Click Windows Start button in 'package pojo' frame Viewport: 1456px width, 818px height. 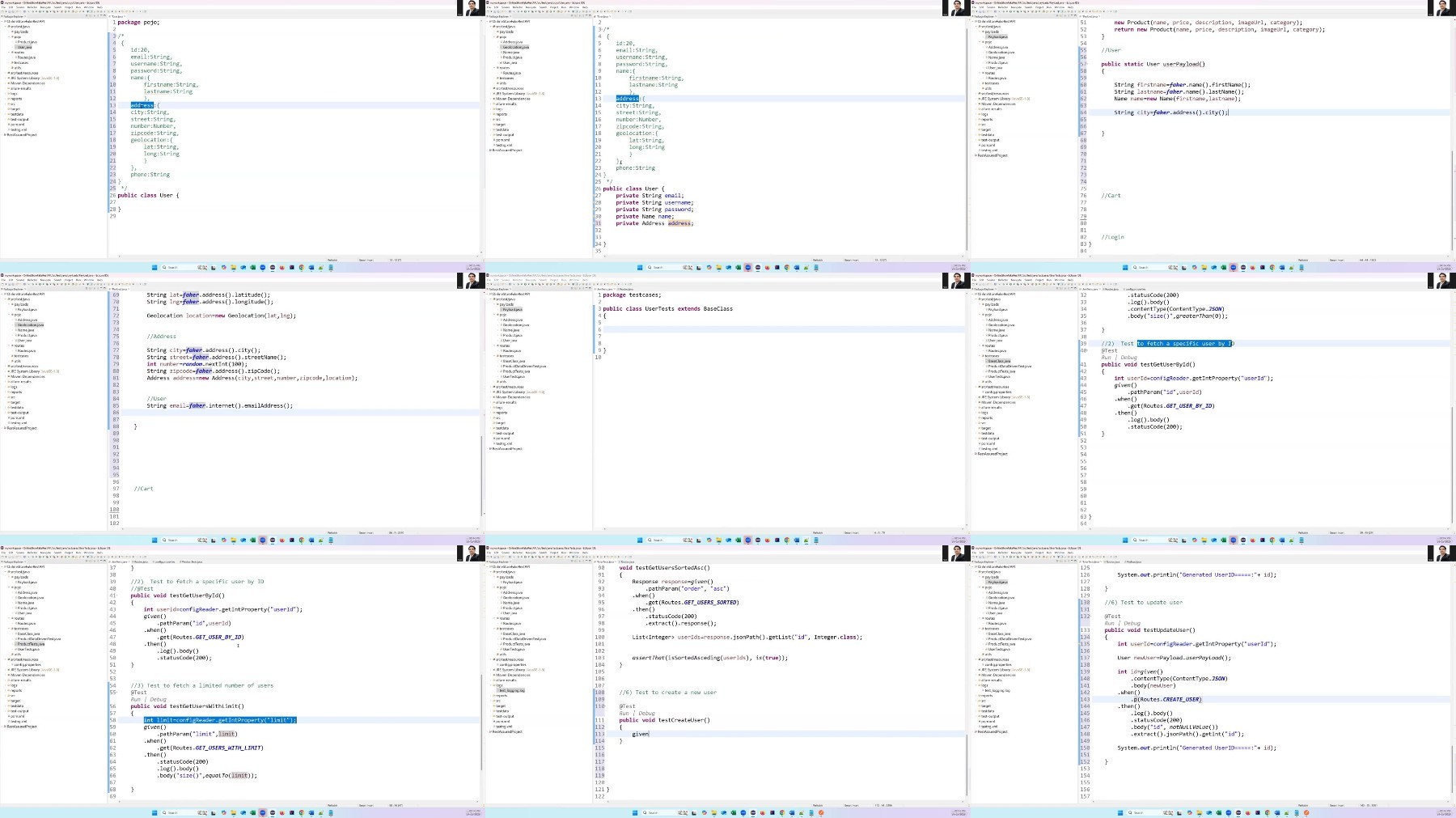(x=154, y=267)
